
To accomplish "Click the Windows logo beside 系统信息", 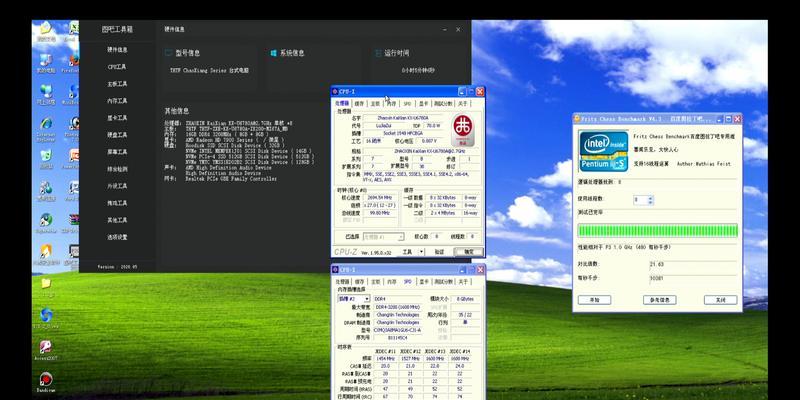I will 273,53.
